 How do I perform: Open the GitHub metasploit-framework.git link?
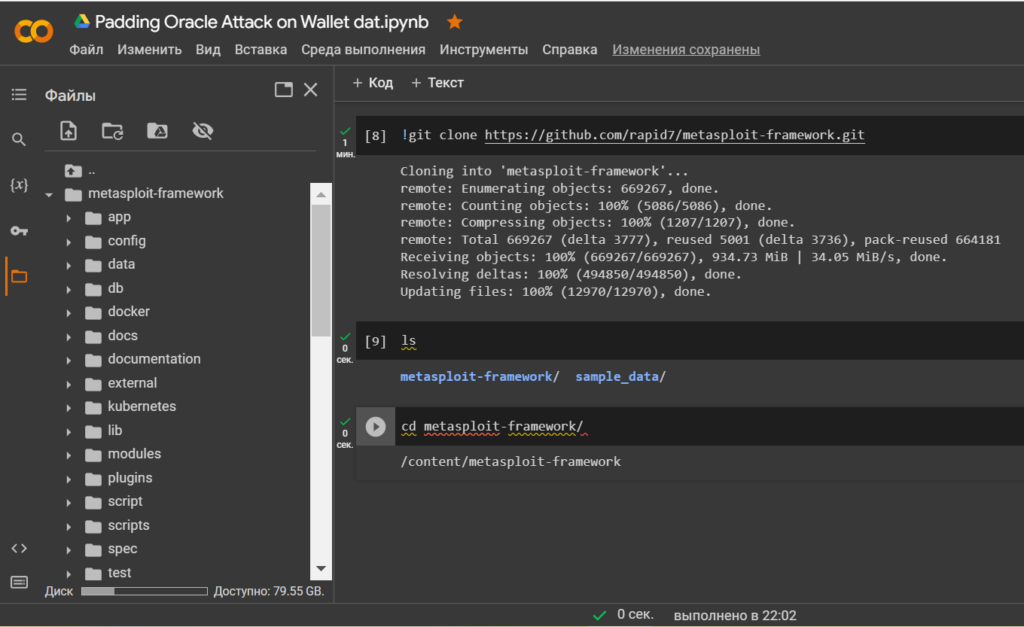[x=675, y=135]
